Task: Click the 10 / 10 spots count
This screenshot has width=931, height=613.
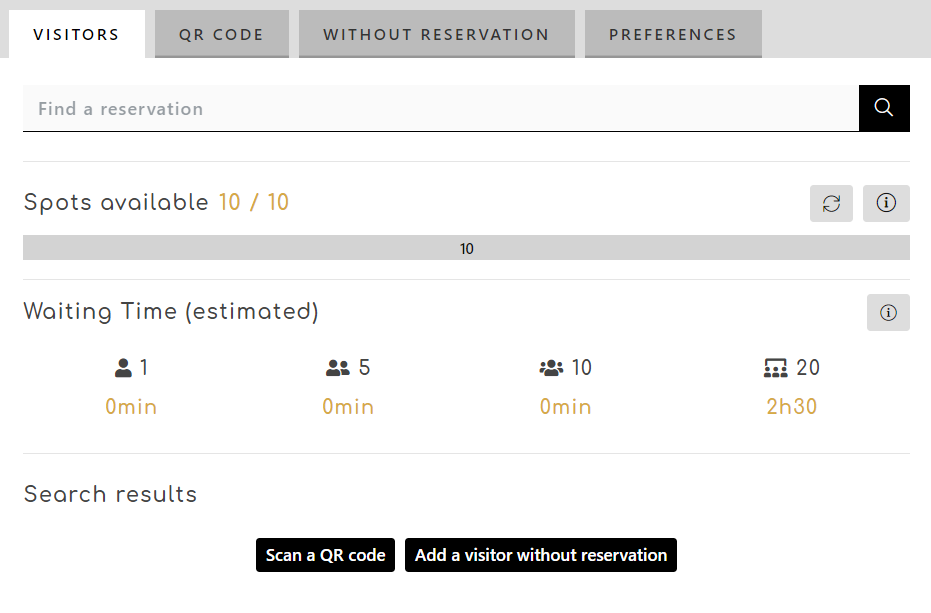Action: (254, 203)
